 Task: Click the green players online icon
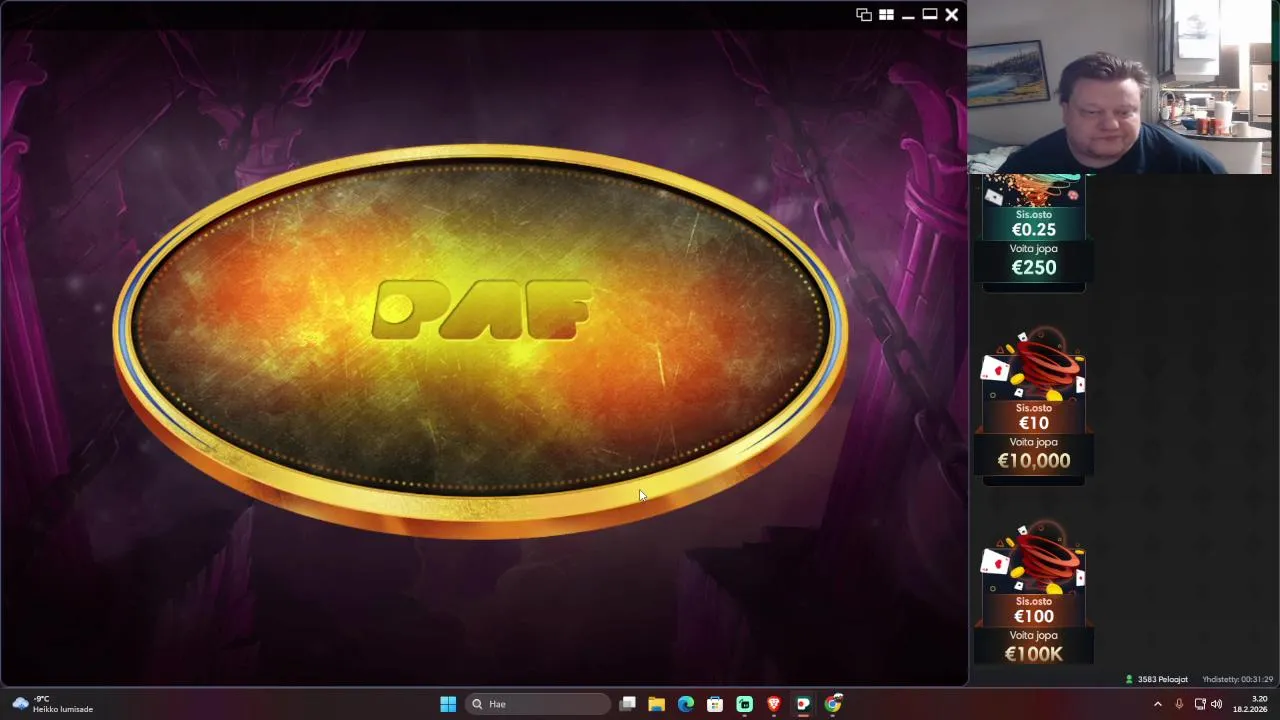pos(1129,679)
